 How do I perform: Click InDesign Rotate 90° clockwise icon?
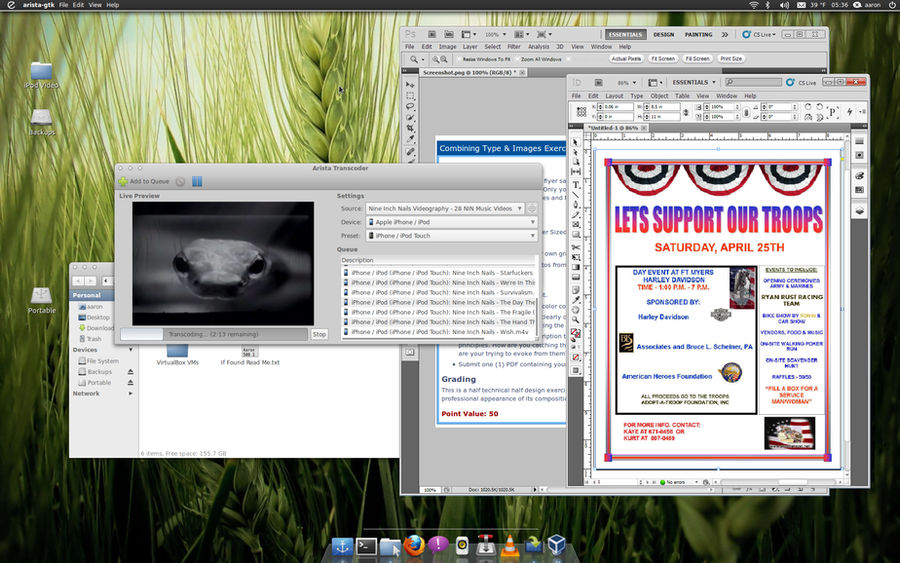(x=808, y=107)
